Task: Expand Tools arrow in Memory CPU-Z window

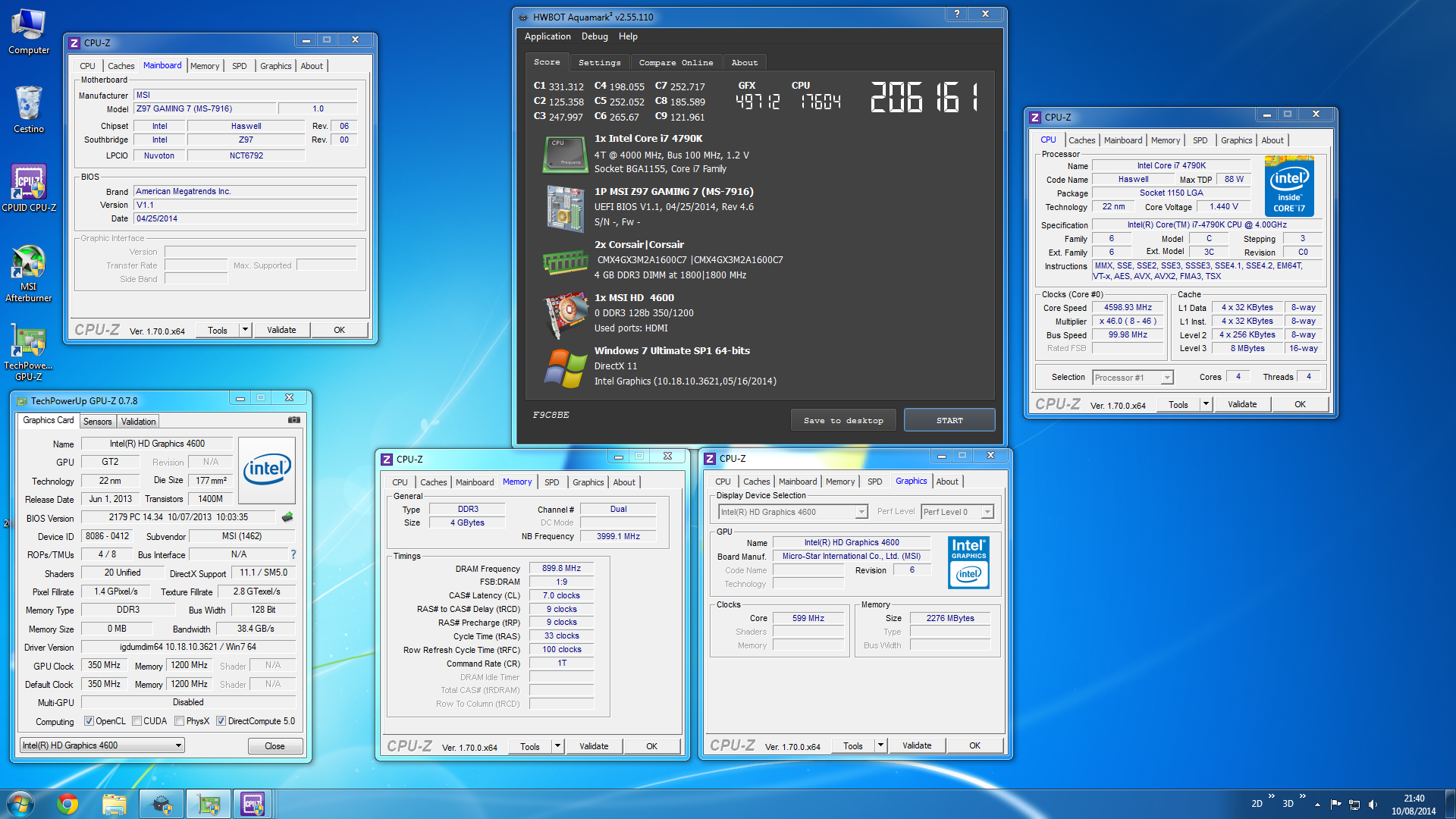Action: point(557,746)
